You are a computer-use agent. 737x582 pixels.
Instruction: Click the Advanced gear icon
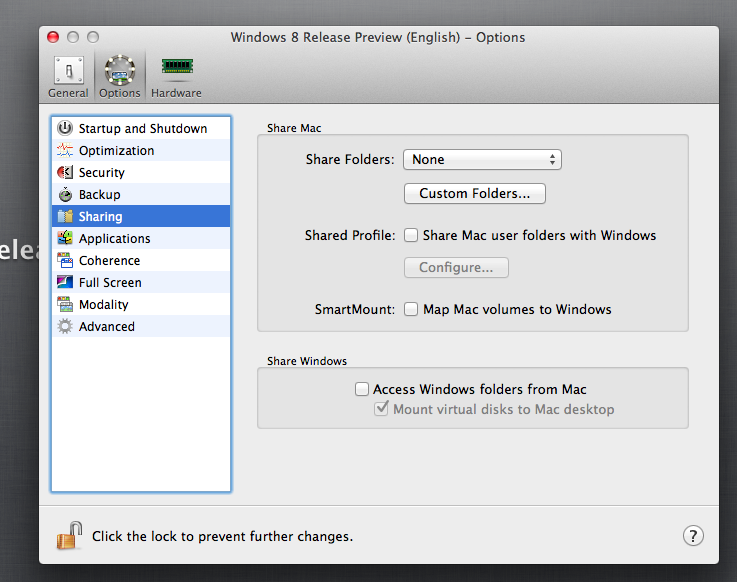click(x=65, y=326)
